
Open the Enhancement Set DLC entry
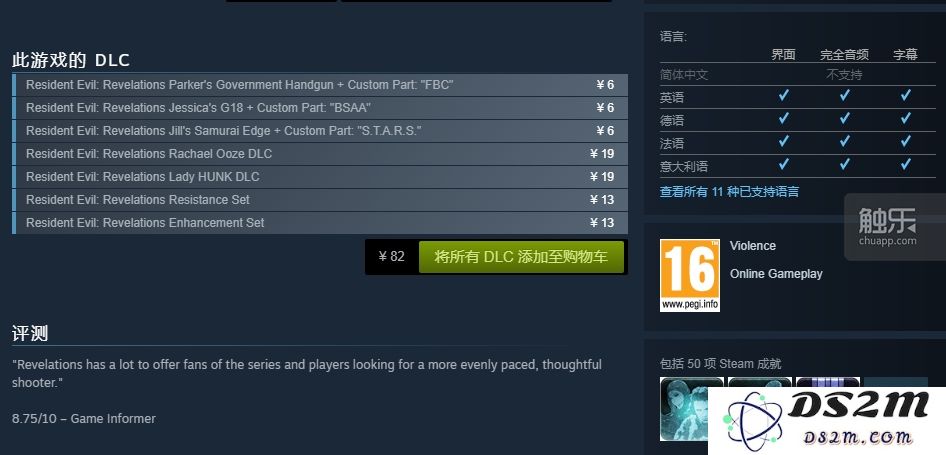(x=320, y=223)
